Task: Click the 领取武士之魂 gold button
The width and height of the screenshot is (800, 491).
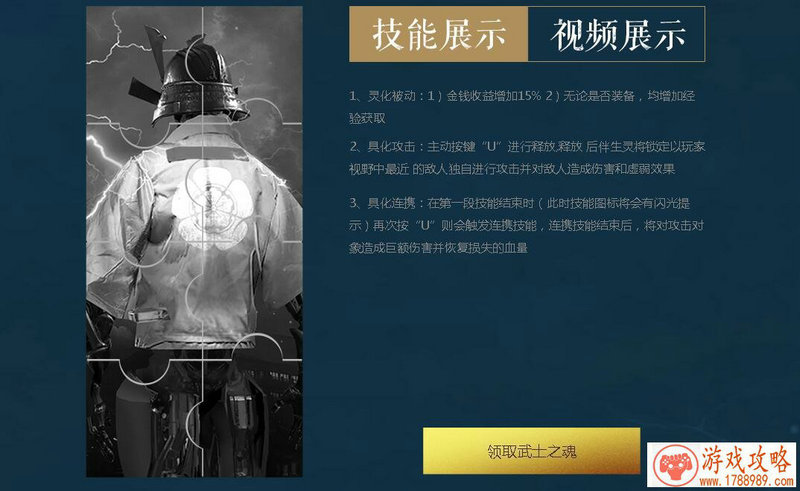Action: pos(531,451)
